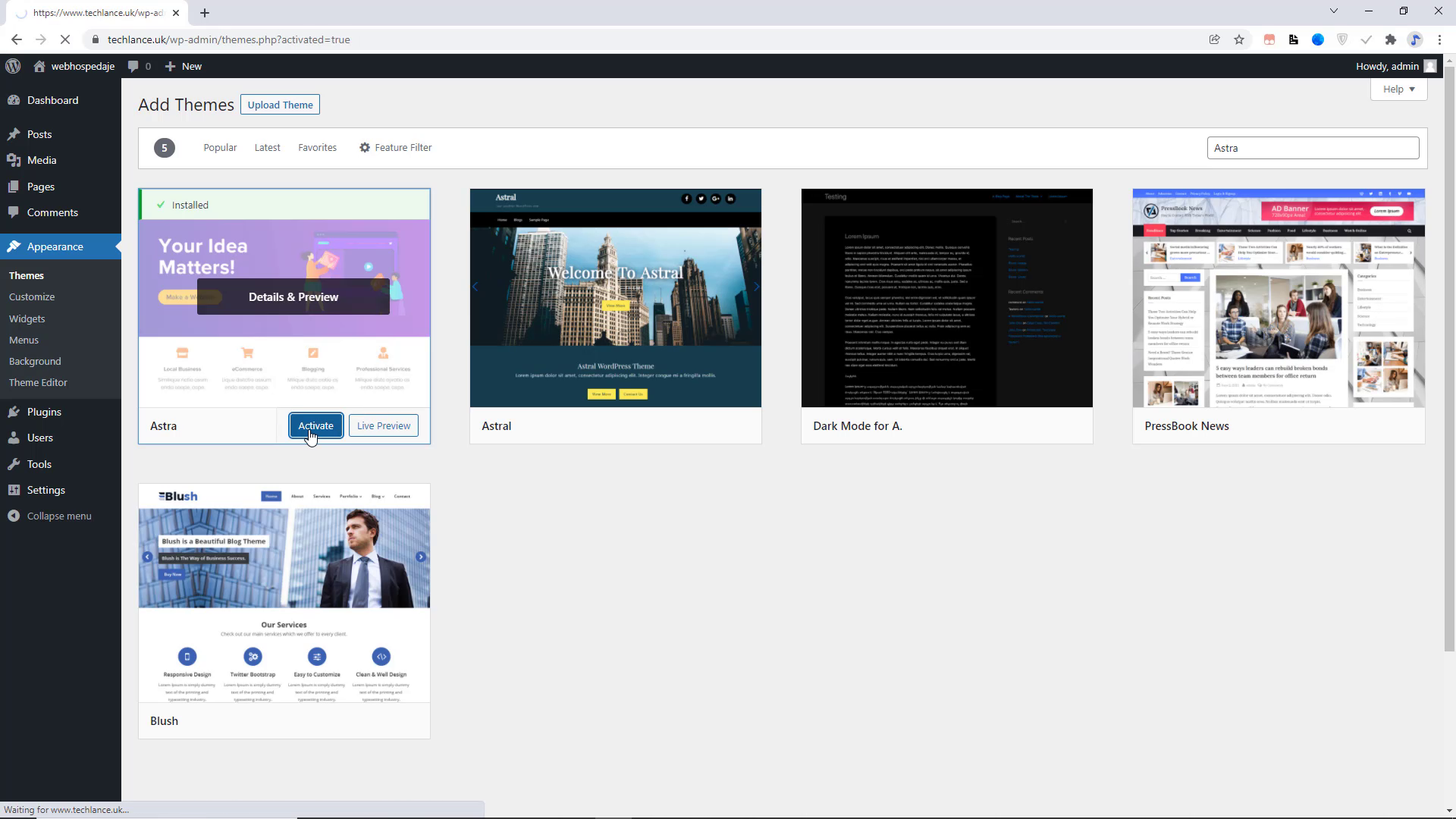
Task: Click the theme count badge 5
Action: (x=164, y=148)
